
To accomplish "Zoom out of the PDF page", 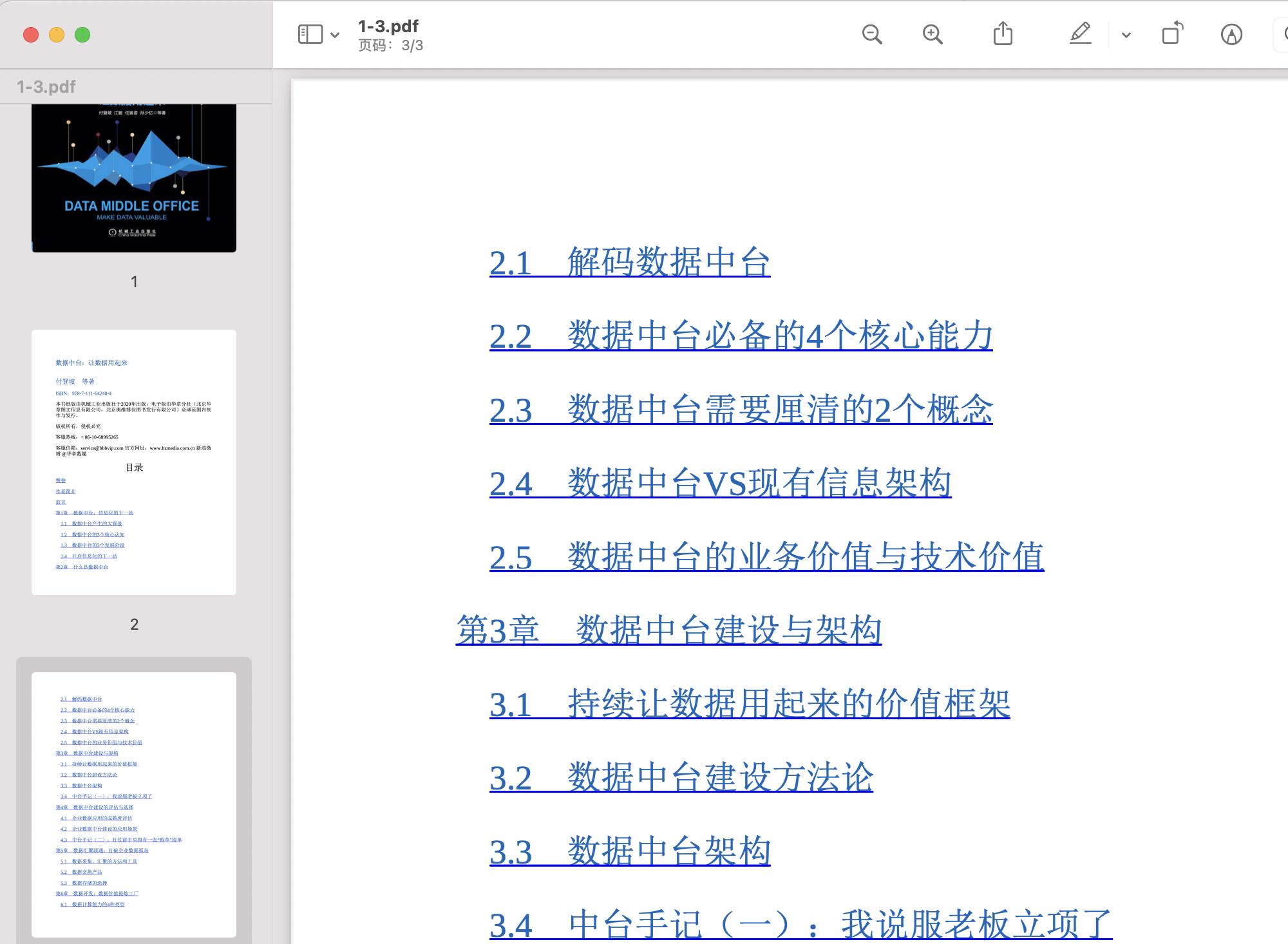I will coord(872,34).
